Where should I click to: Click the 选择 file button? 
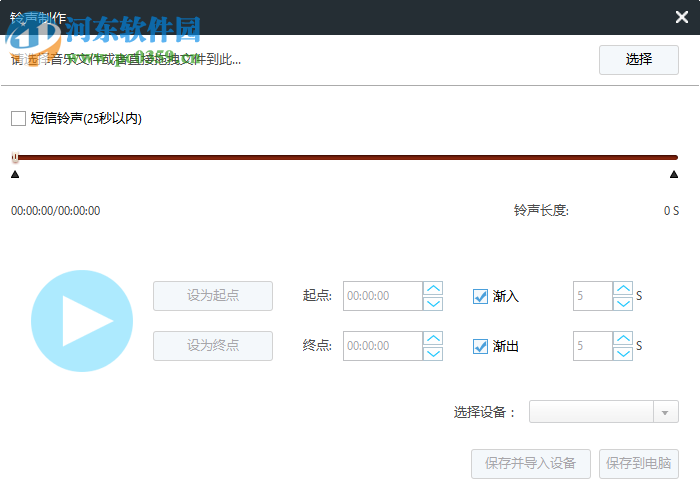click(638, 59)
